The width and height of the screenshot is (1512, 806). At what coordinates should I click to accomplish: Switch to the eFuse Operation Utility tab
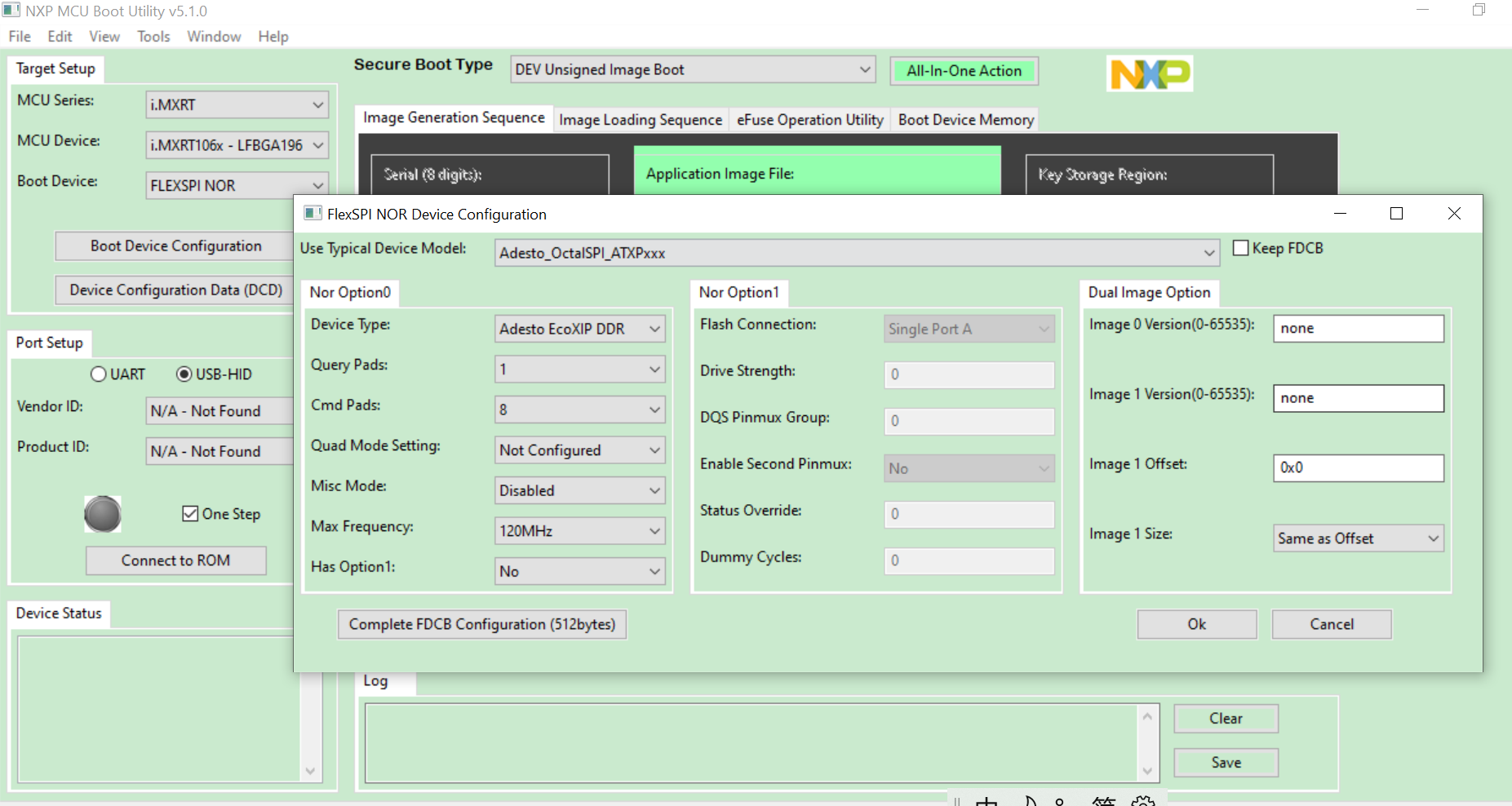809,119
